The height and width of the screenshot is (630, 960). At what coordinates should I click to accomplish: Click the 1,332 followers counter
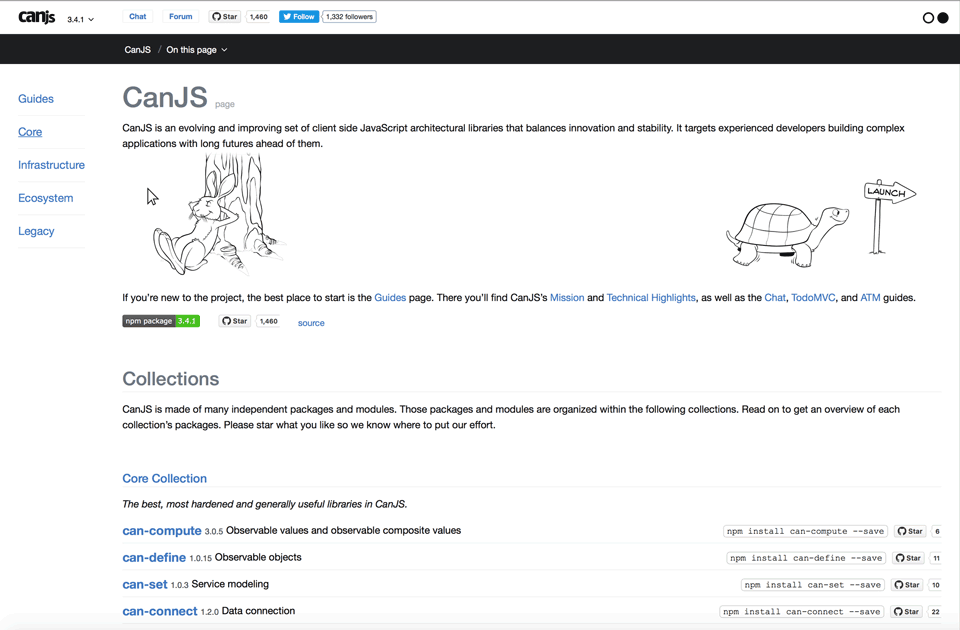pos(348,16)
